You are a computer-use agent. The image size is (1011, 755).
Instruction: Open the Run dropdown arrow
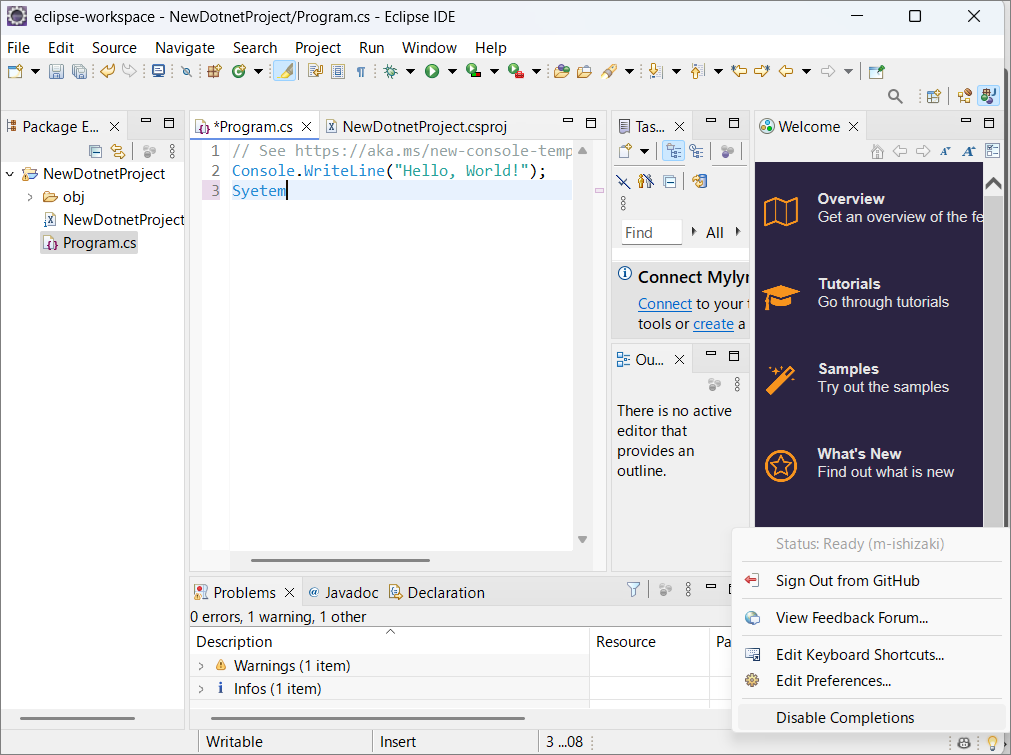452,72
